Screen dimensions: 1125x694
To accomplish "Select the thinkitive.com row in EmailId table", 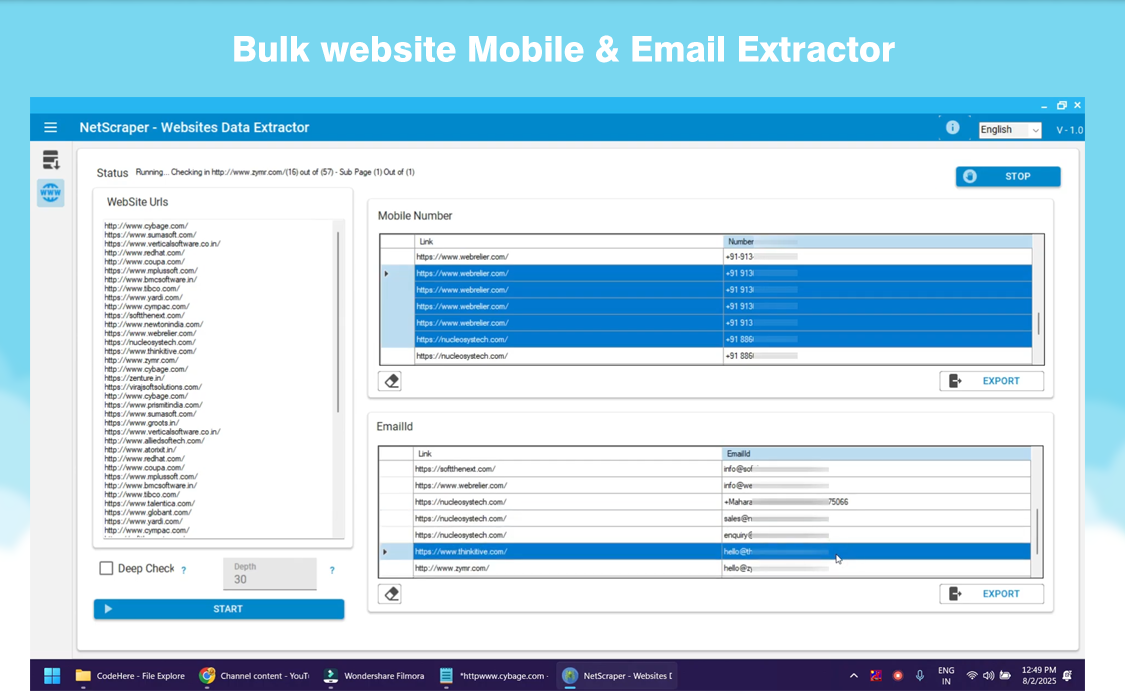I will point(705,552).
